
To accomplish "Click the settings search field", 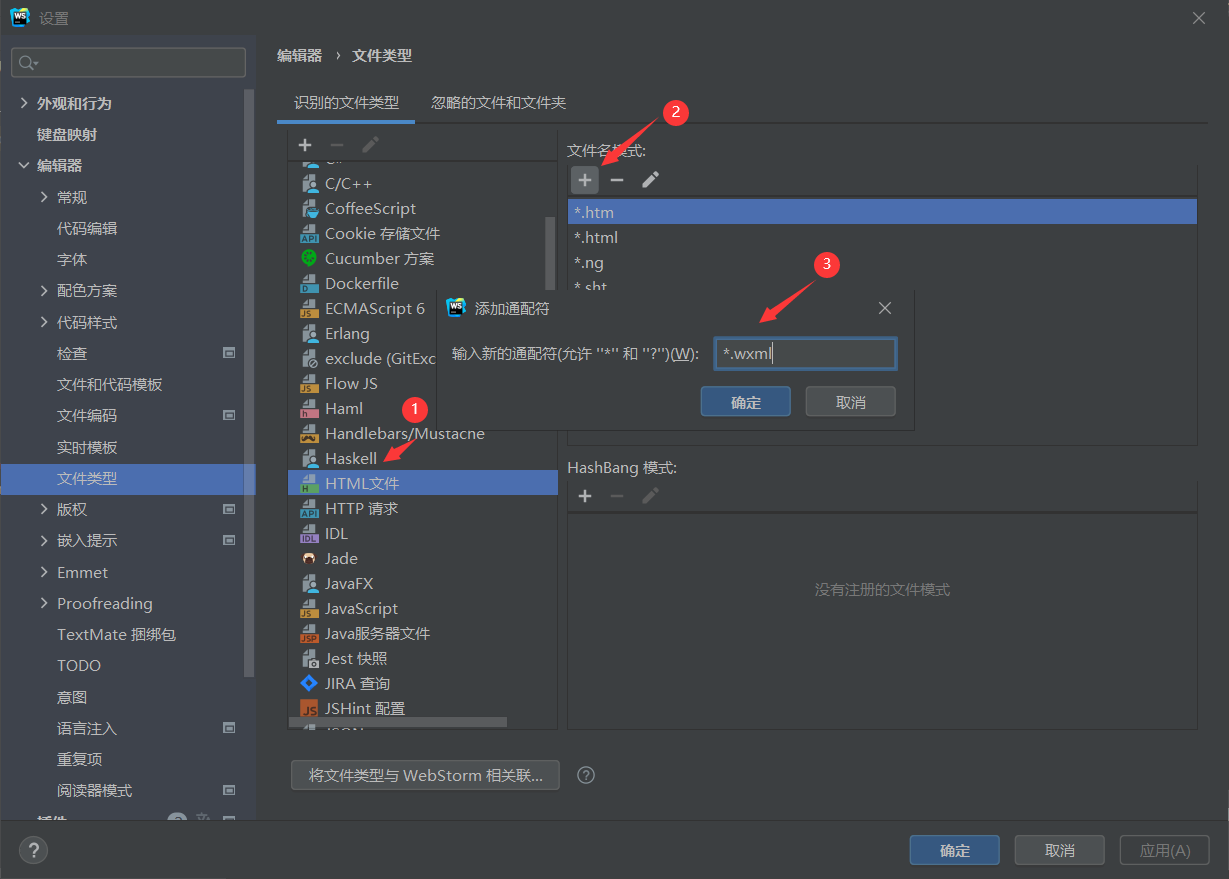I will tap(128, 63).
